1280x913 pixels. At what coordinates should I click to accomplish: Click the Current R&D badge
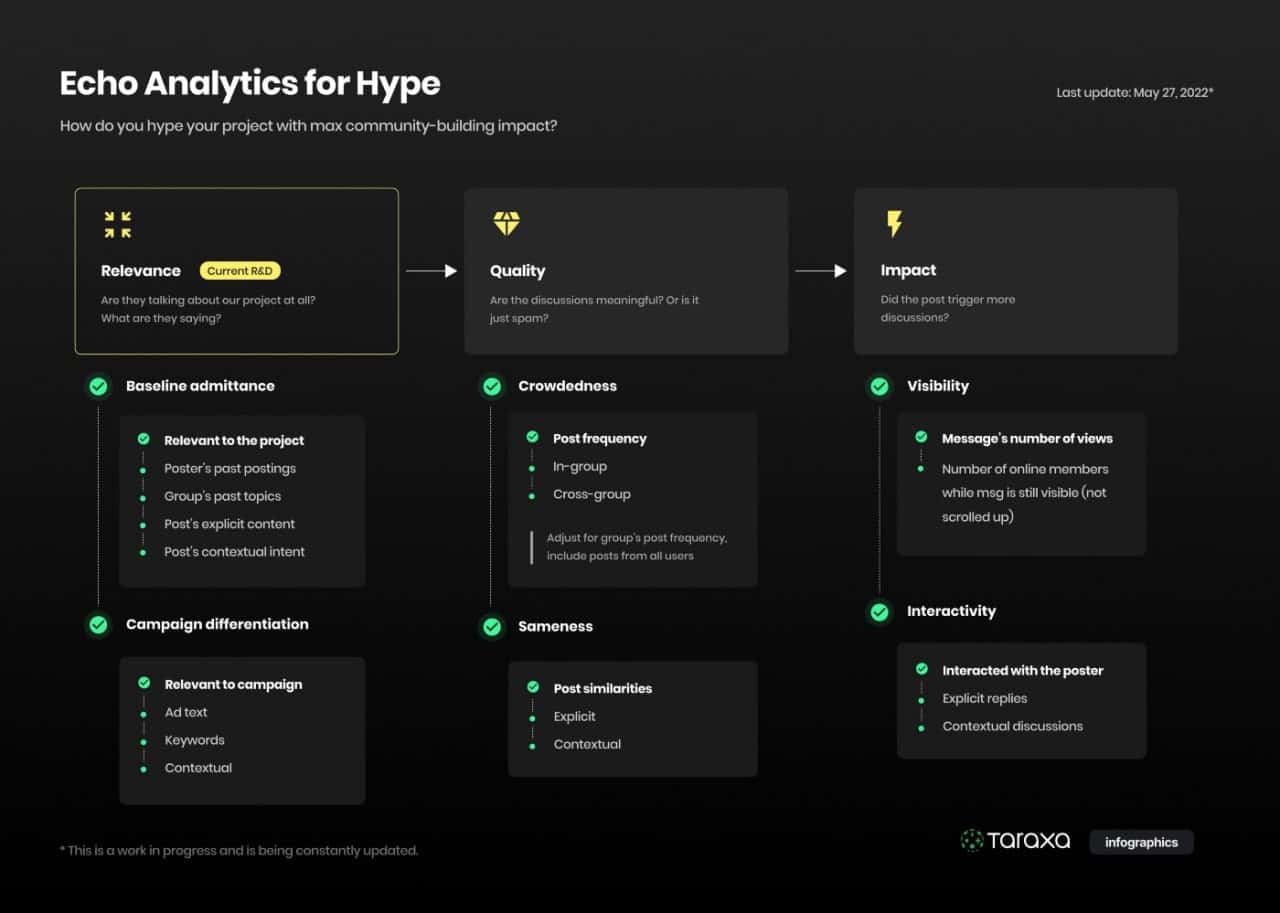(x=240, y=271)
